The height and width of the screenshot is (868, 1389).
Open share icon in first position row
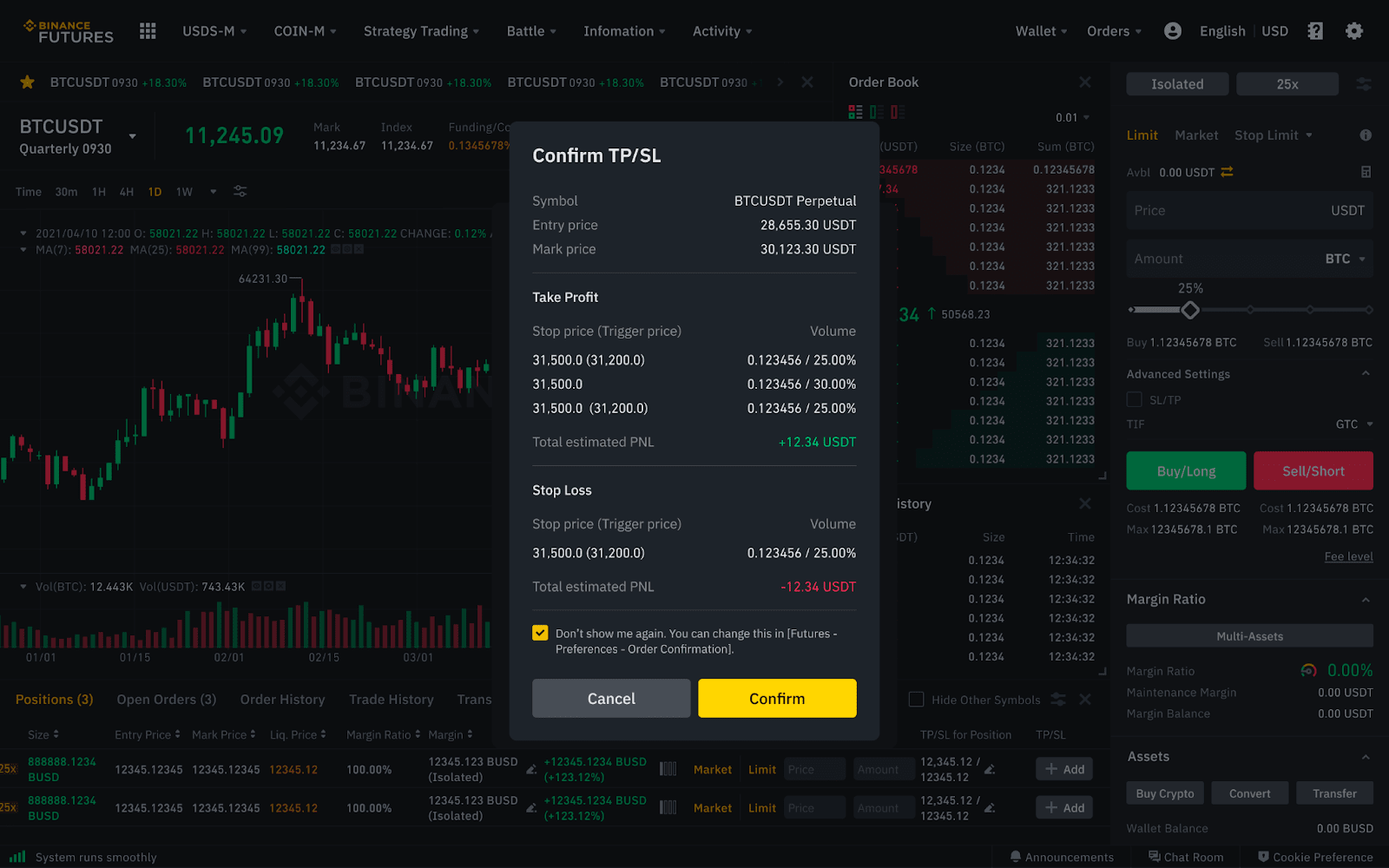[x=668, y=769]
